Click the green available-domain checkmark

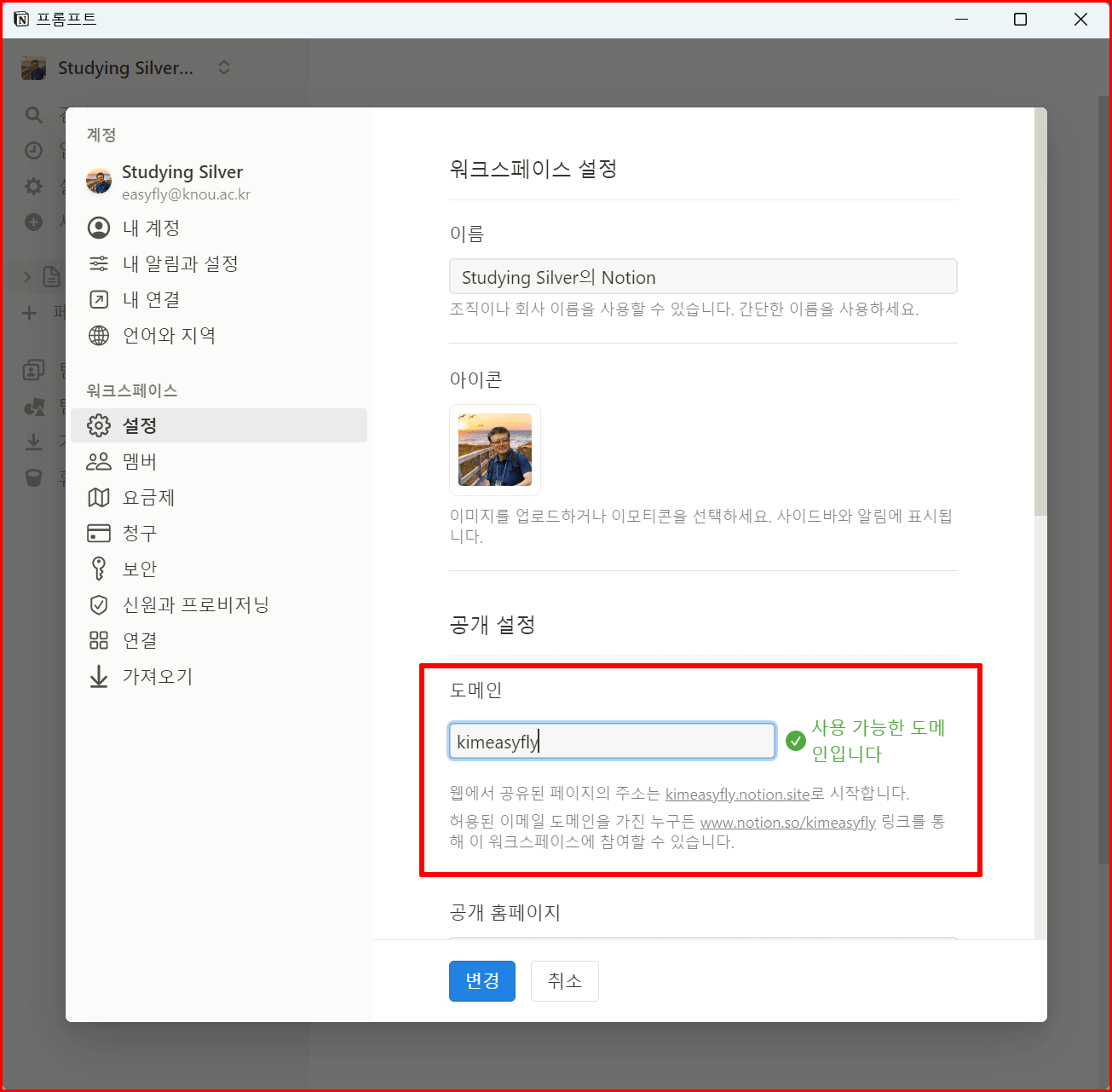796,741
